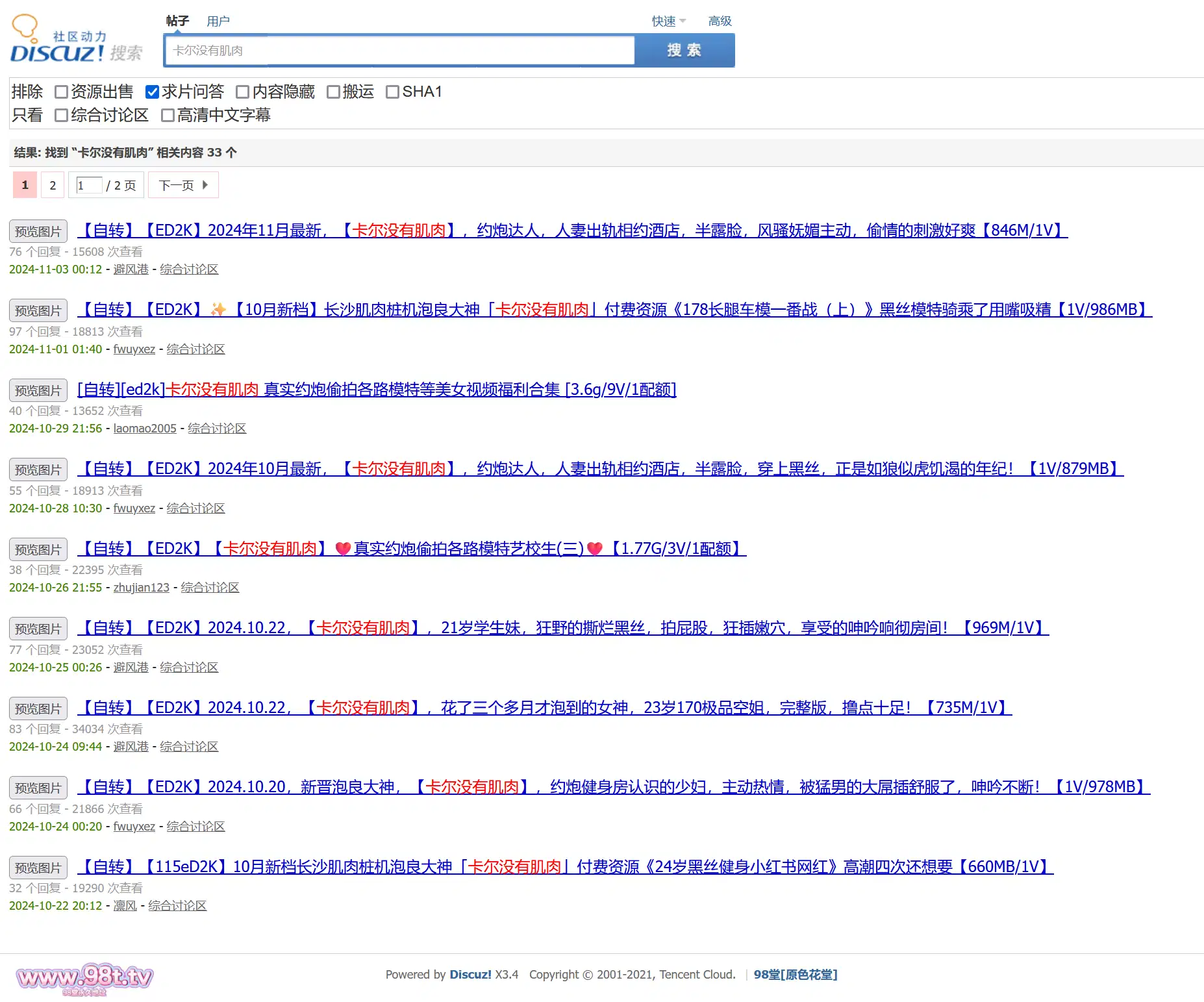Focus the search keyword input field
This screenshot has width=1204, height=1002.
coord(400,50)
